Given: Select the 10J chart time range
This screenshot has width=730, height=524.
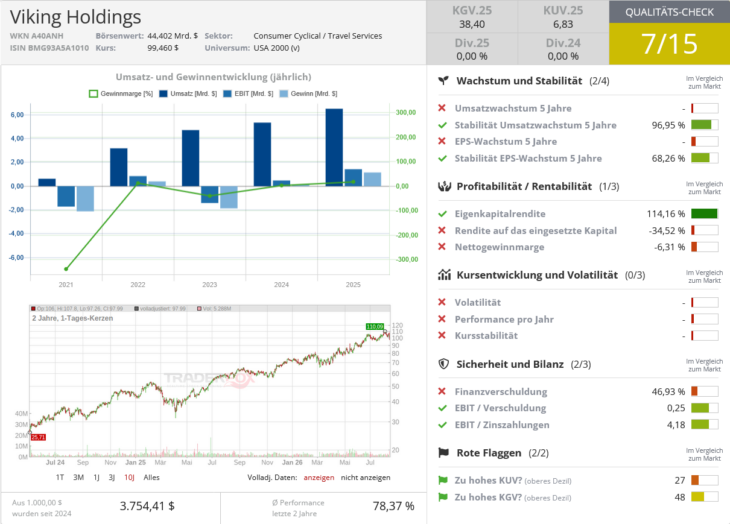Looking at the screenshot, I should [x=129, y=477].
